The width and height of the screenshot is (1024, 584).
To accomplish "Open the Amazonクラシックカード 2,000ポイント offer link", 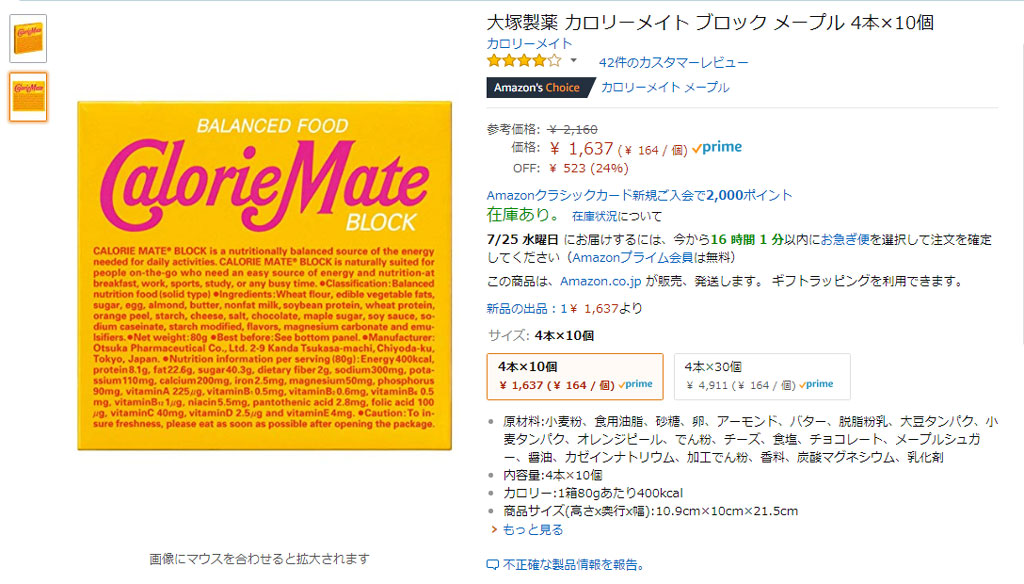I will click(x=639, y=195).
